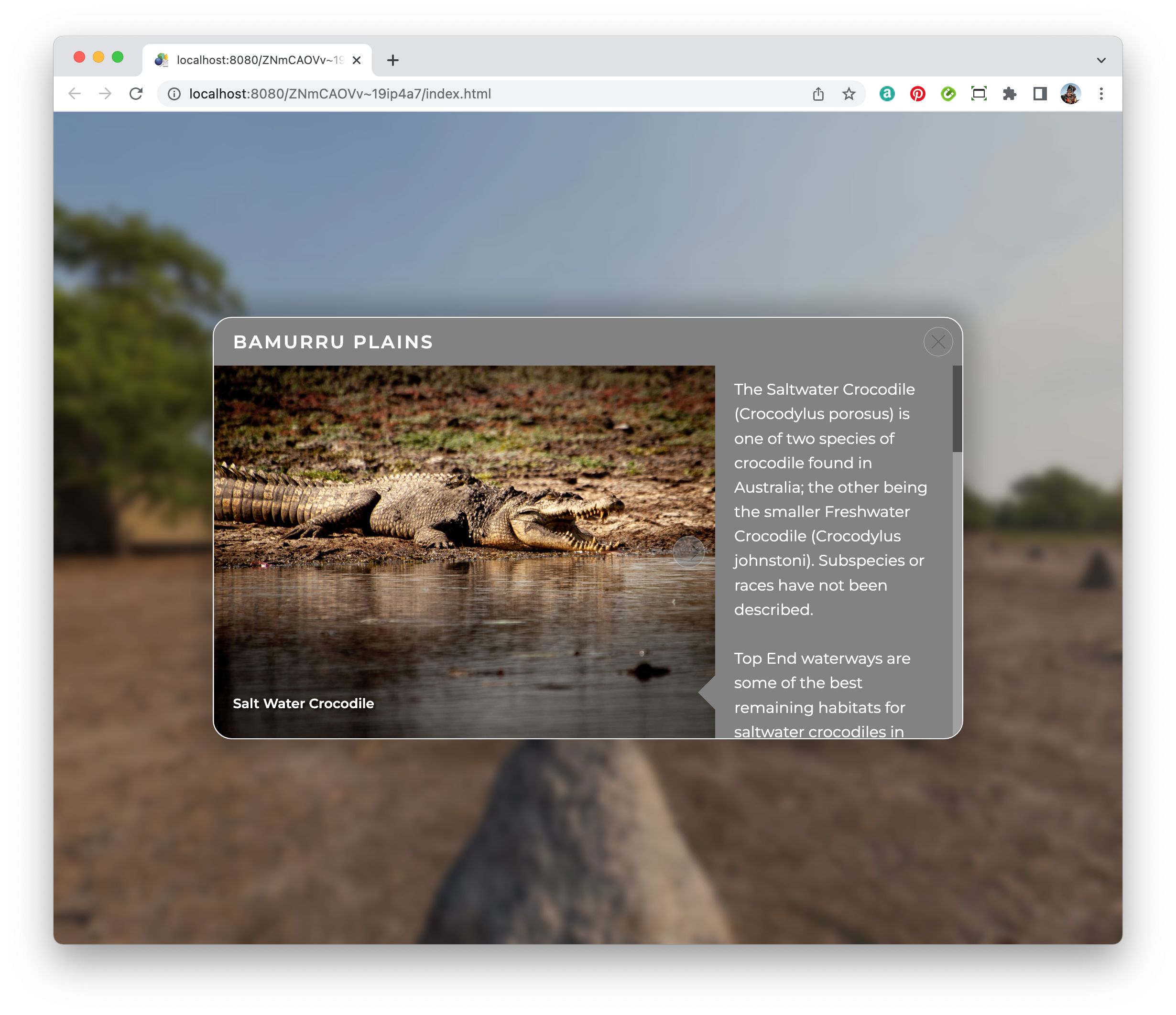Image resolution: width=1176 pixels, height=1015 pixels.
Task: Click the green circular extension icon
Action: (x=948, y=94)
